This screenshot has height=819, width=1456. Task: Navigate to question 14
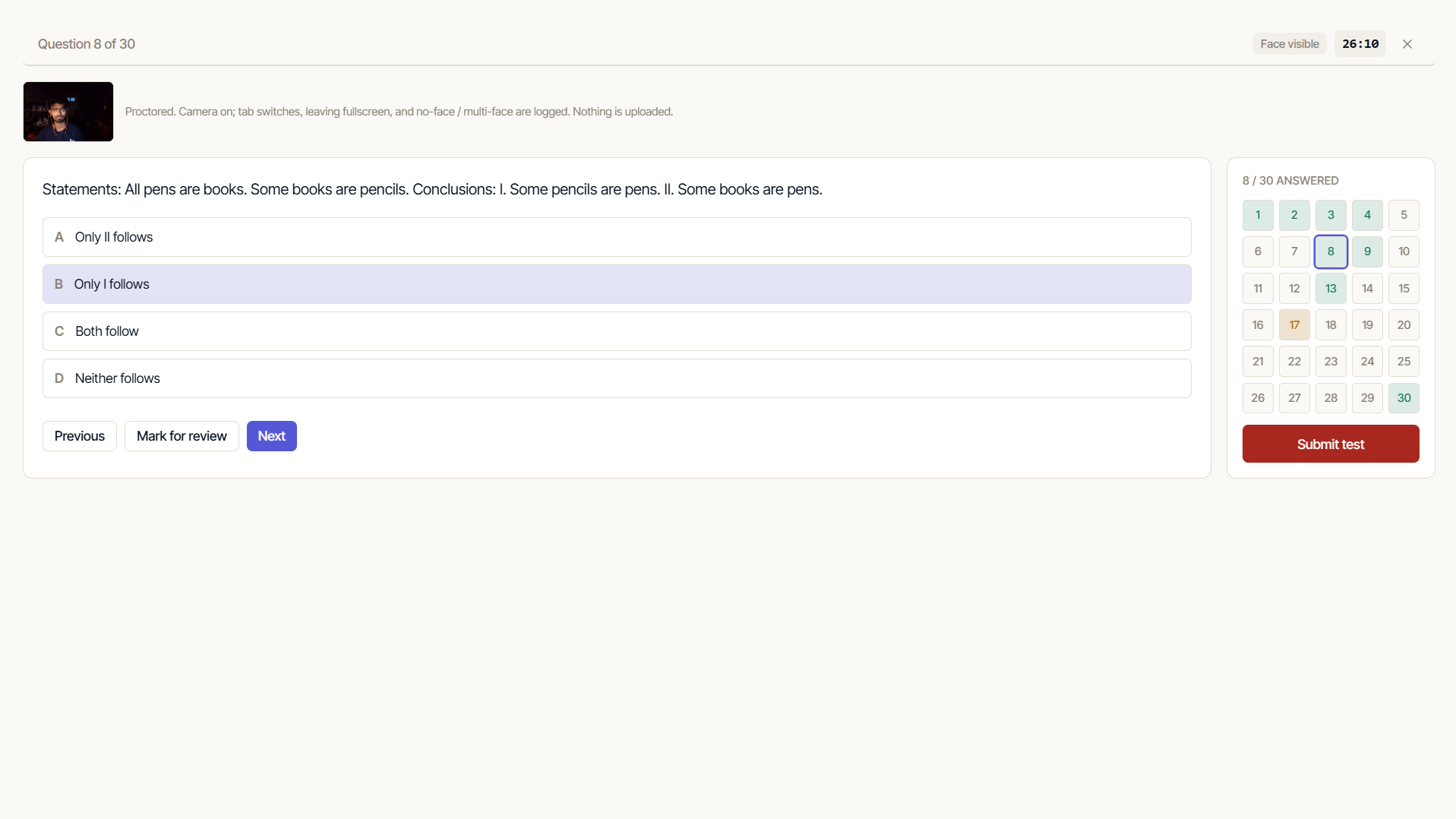click(x=1367, y=289)
